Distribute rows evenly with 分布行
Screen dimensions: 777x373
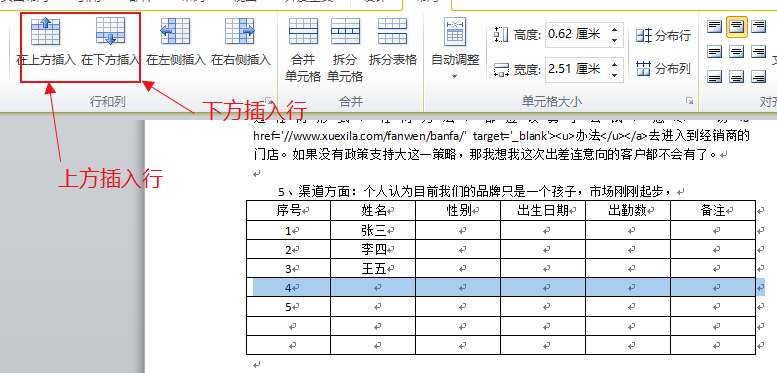point(663,36)
